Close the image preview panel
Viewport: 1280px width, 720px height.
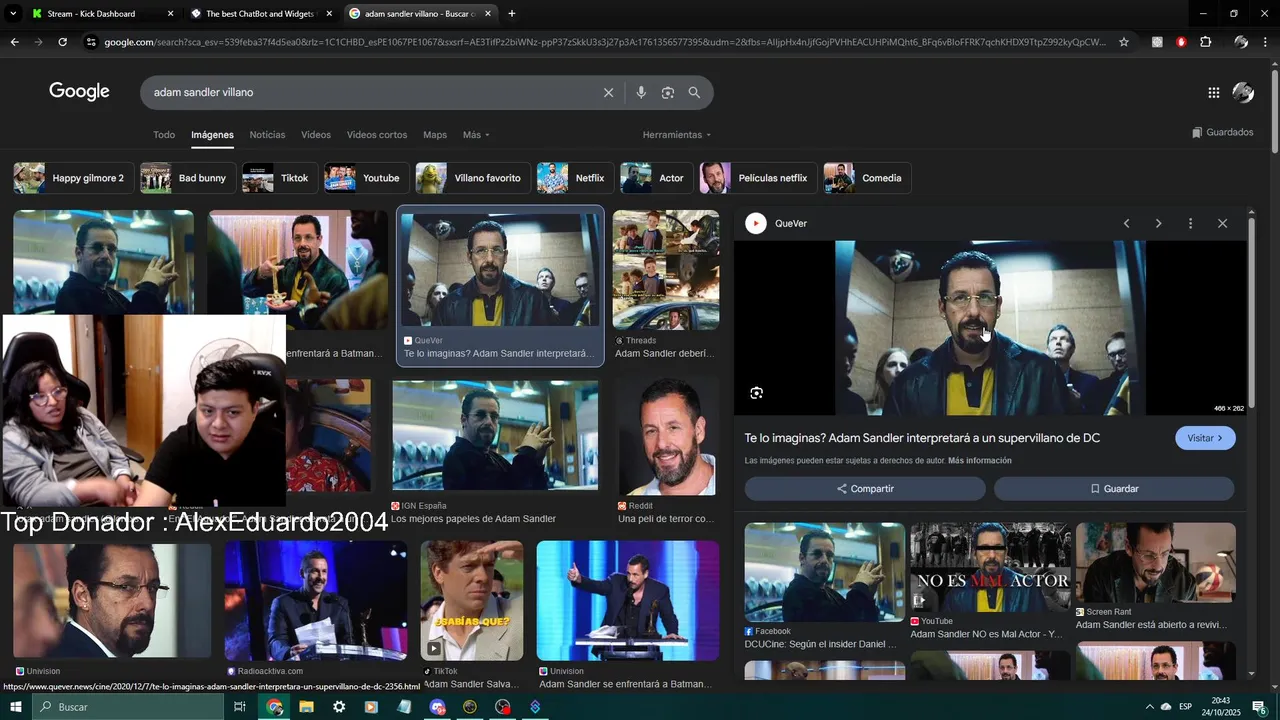1222,223
